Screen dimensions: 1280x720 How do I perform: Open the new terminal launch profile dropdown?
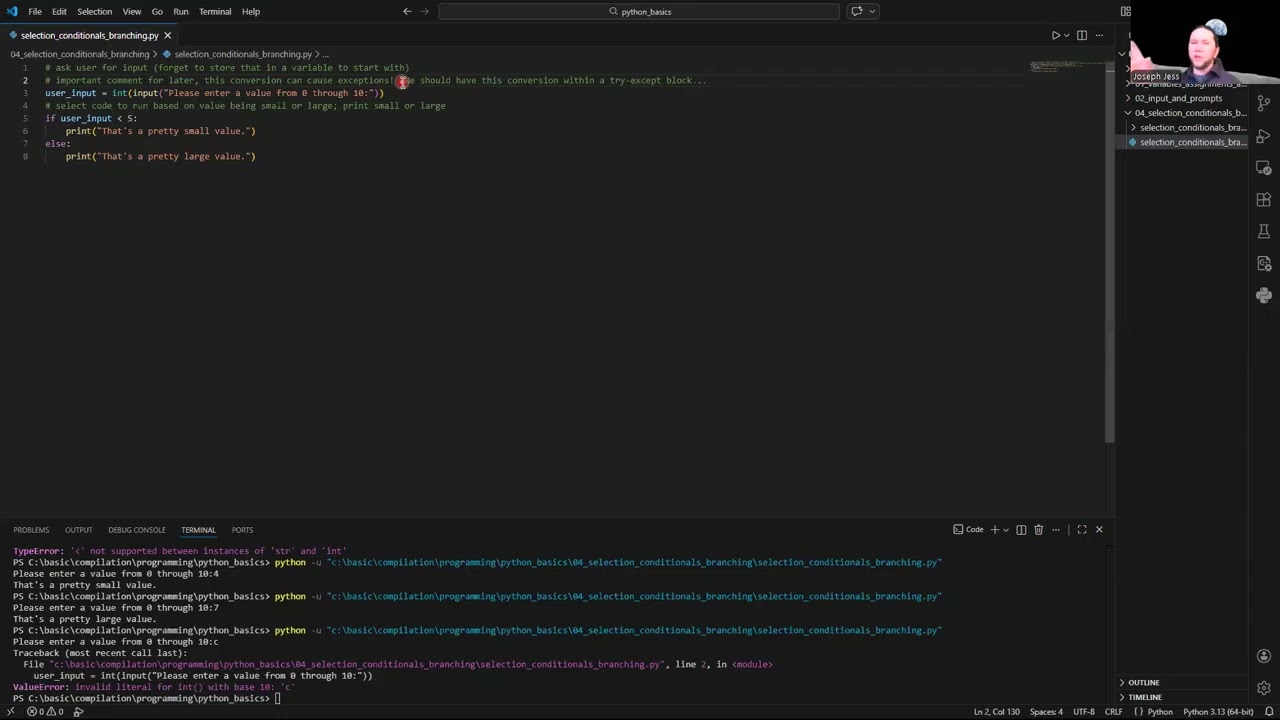coord(1006,530)
